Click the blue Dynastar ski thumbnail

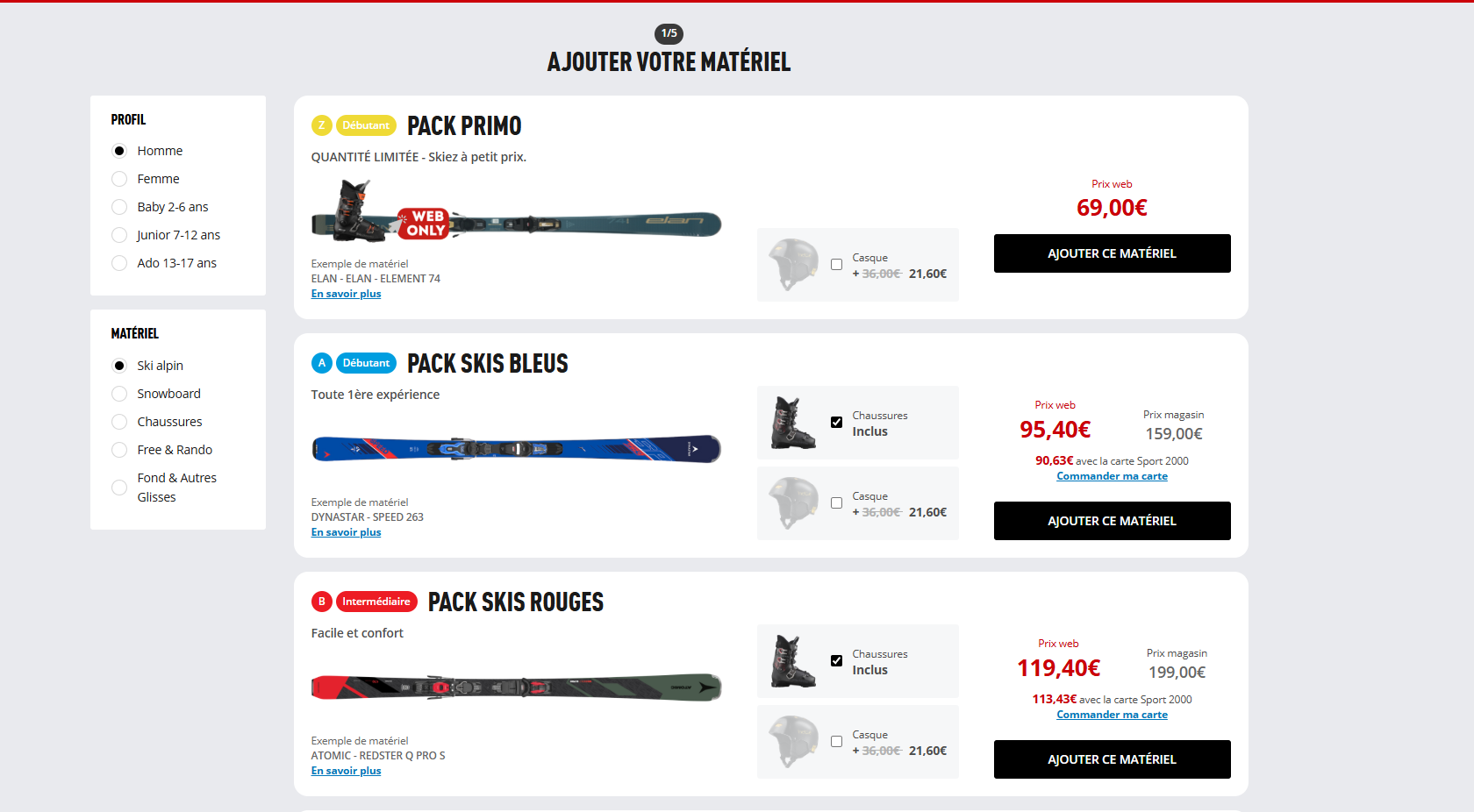[x=516, y=449]
